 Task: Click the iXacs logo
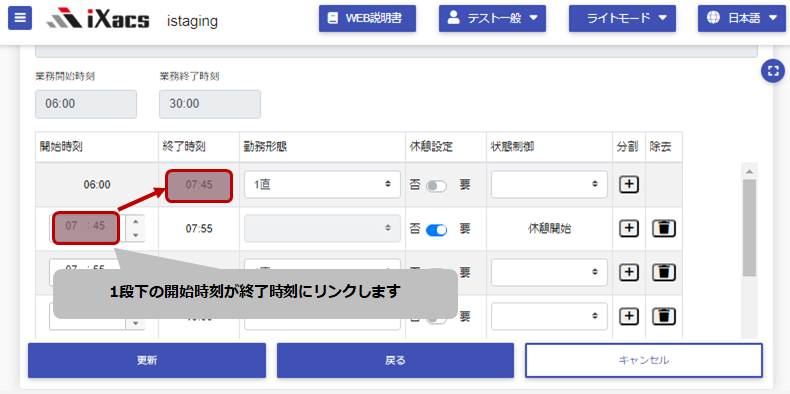pos(98,19)
